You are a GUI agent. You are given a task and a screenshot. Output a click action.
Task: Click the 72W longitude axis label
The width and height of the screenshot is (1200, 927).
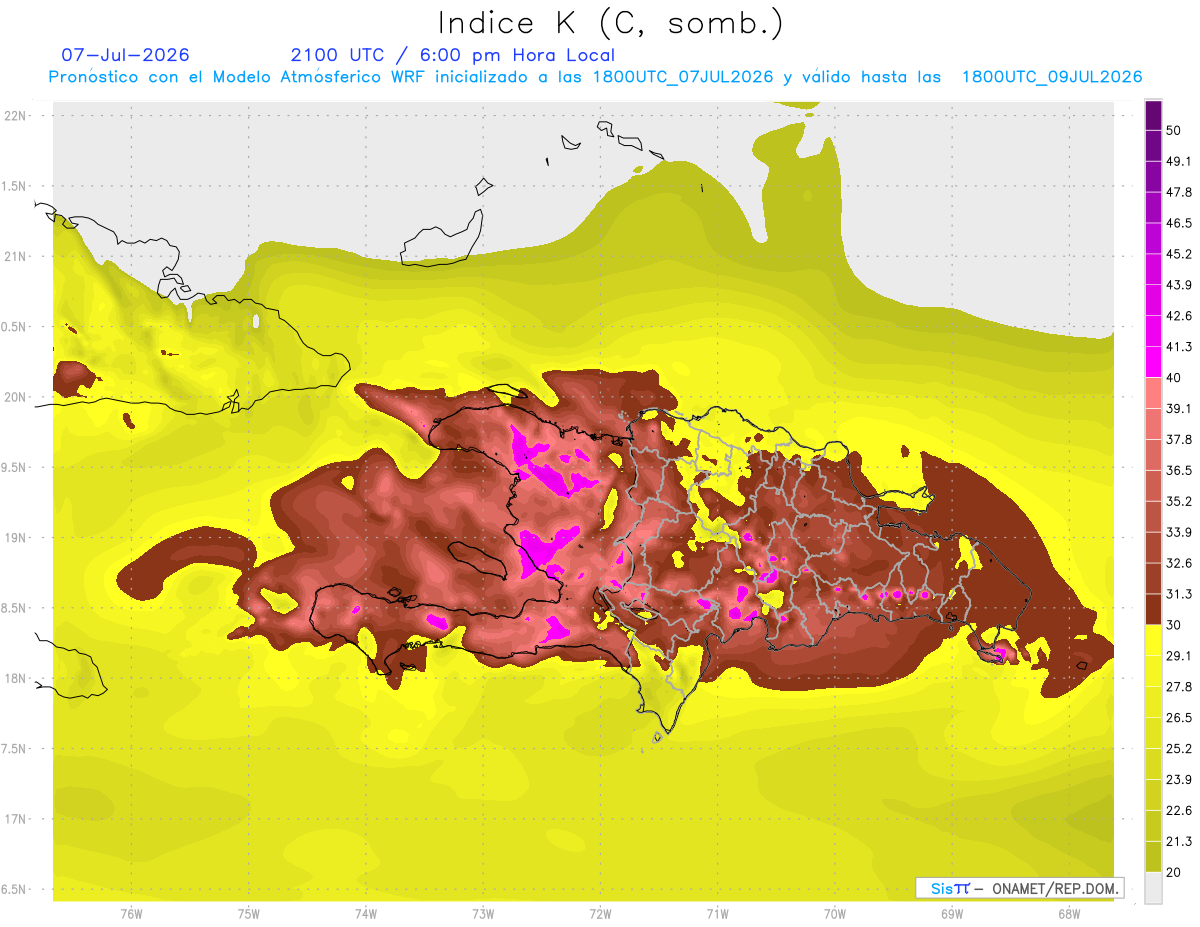600,913
